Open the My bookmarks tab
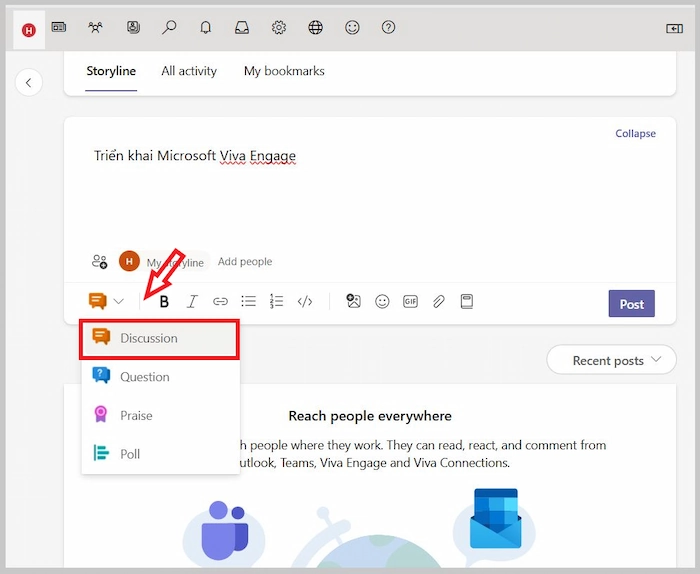Screen dimensions: 700x574 284,71
